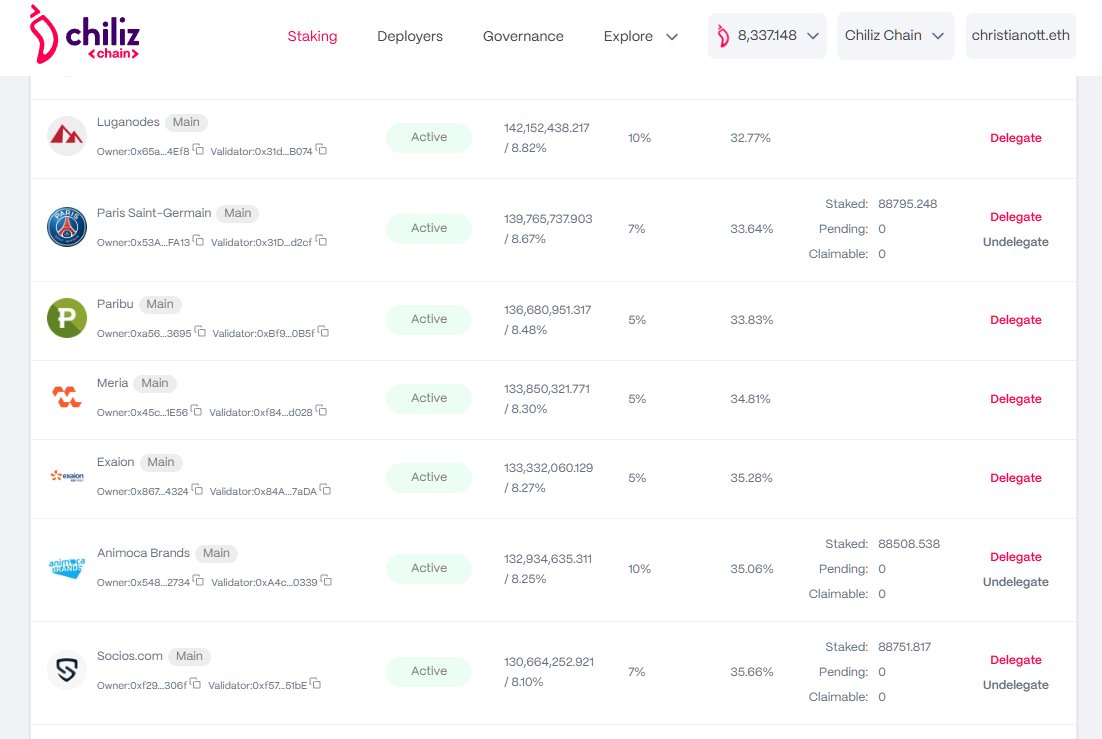Click the Paris Saint-Germain validator name

click(x=154, y=212)
